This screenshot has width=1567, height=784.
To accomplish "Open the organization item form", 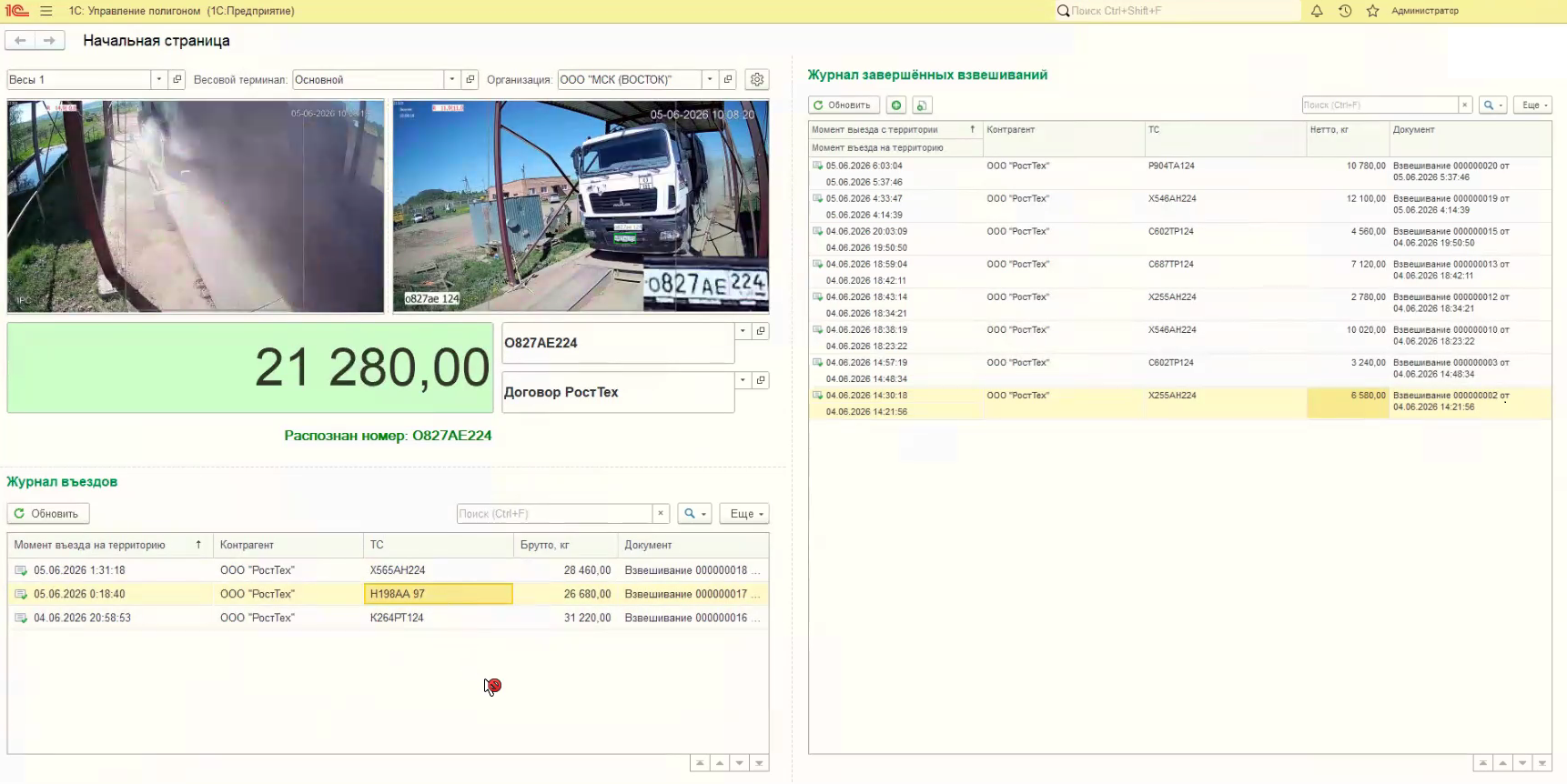I will (x=728, y=79).
